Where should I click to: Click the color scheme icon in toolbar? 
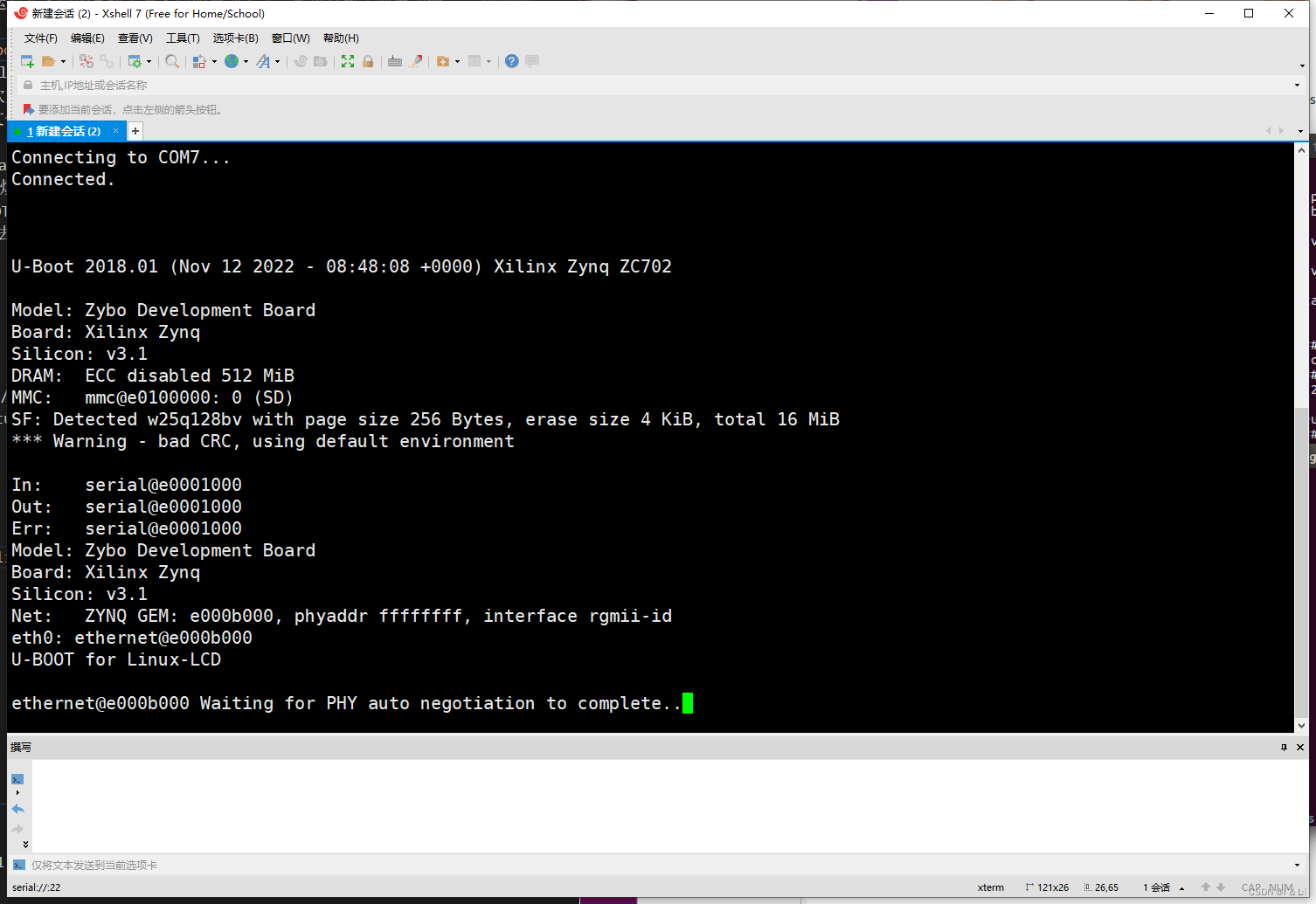200,61
